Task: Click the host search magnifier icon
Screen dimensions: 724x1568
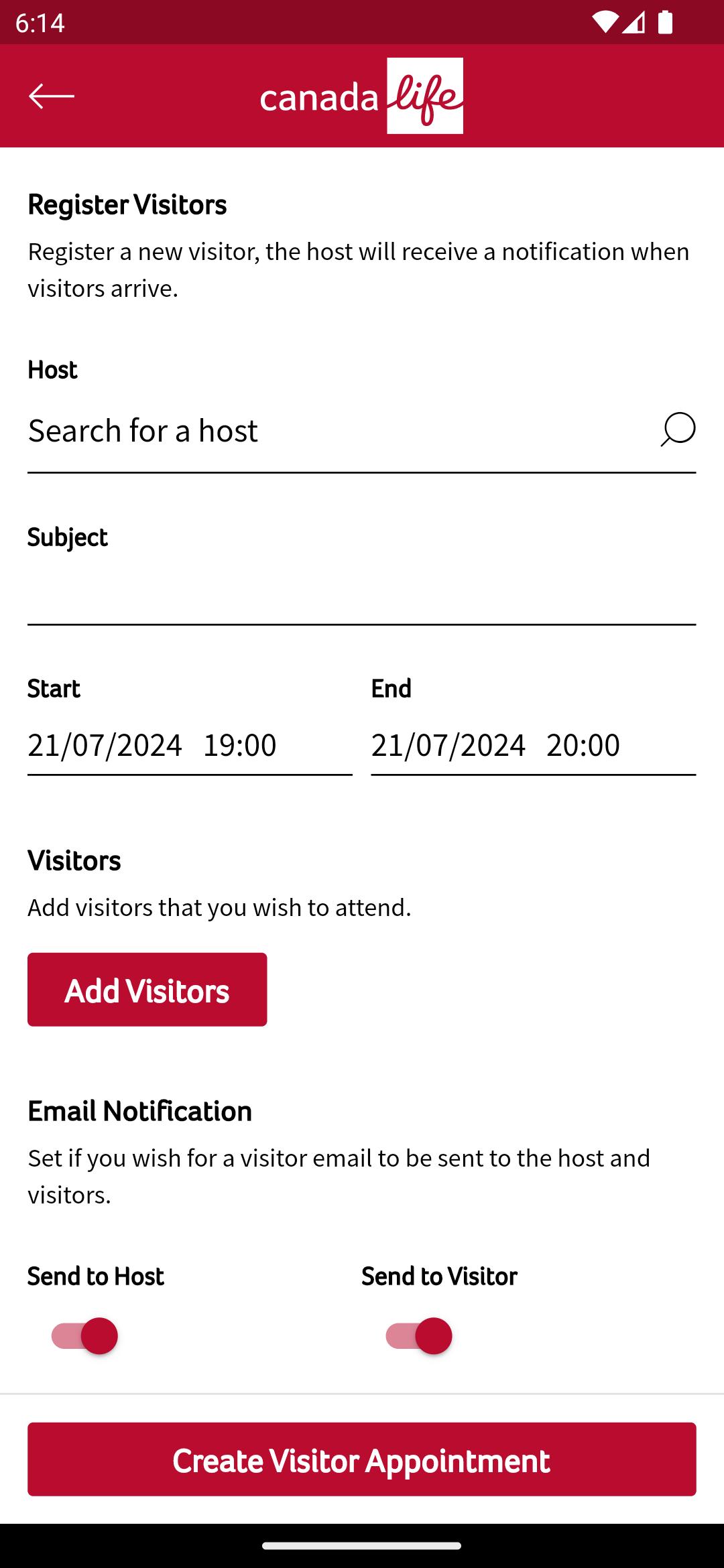Action: (x=678, y=430)
